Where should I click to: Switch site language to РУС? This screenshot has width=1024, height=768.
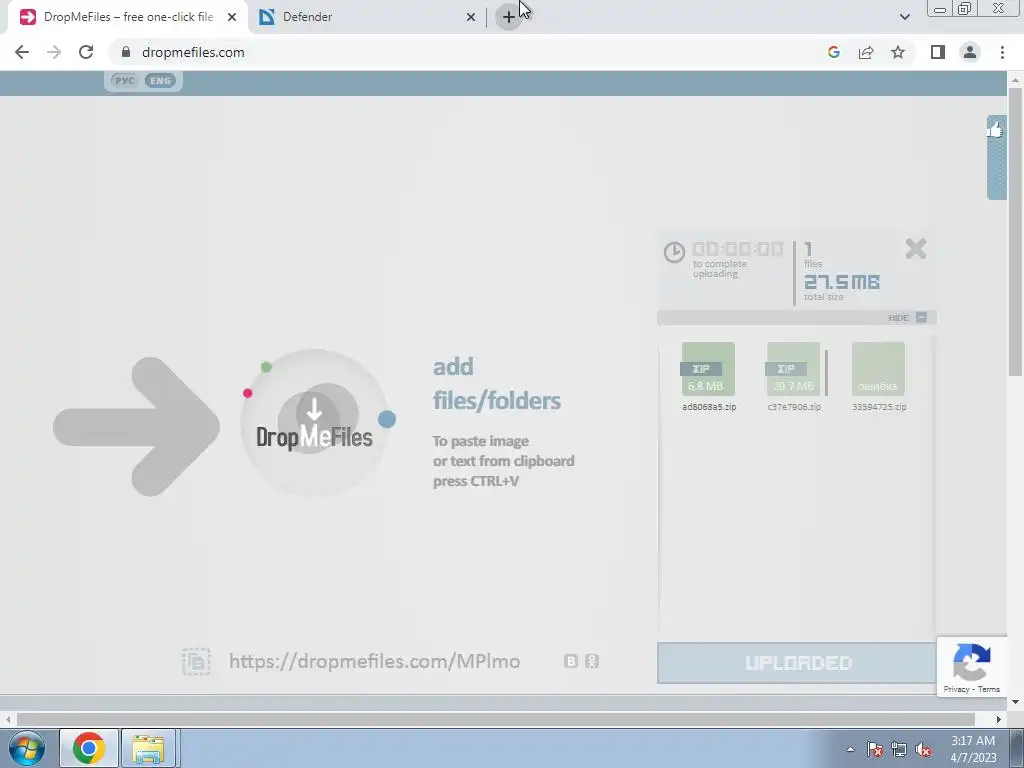tap(124, 81)
